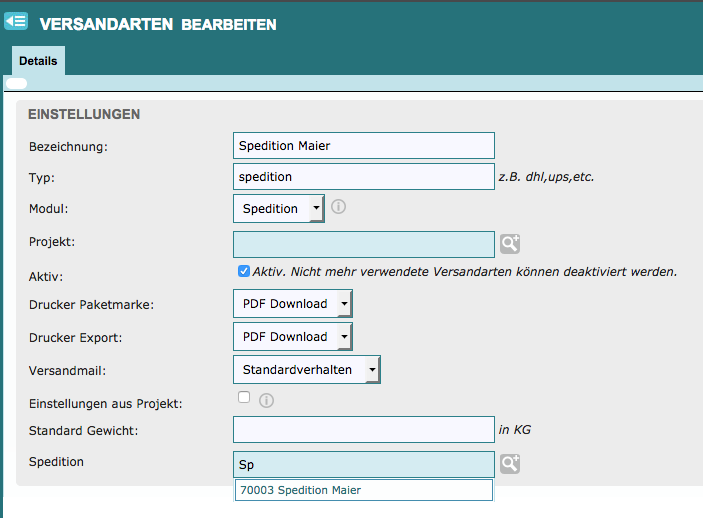Image resolution: width=703 pixels, height=518 pixels.
Task: Click into the Bezeichnung text field
Action: click(363, 146)
